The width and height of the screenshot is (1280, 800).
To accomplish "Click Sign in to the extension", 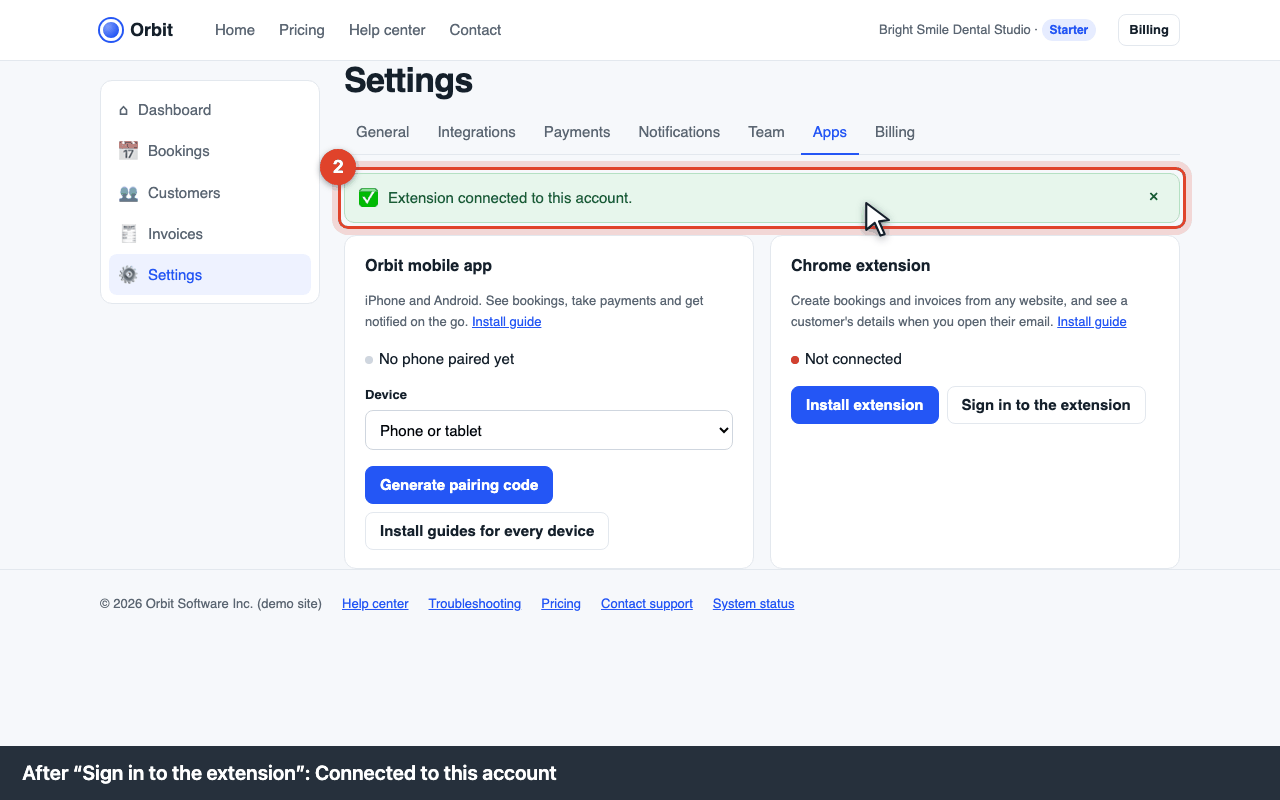I will 1046,405.
